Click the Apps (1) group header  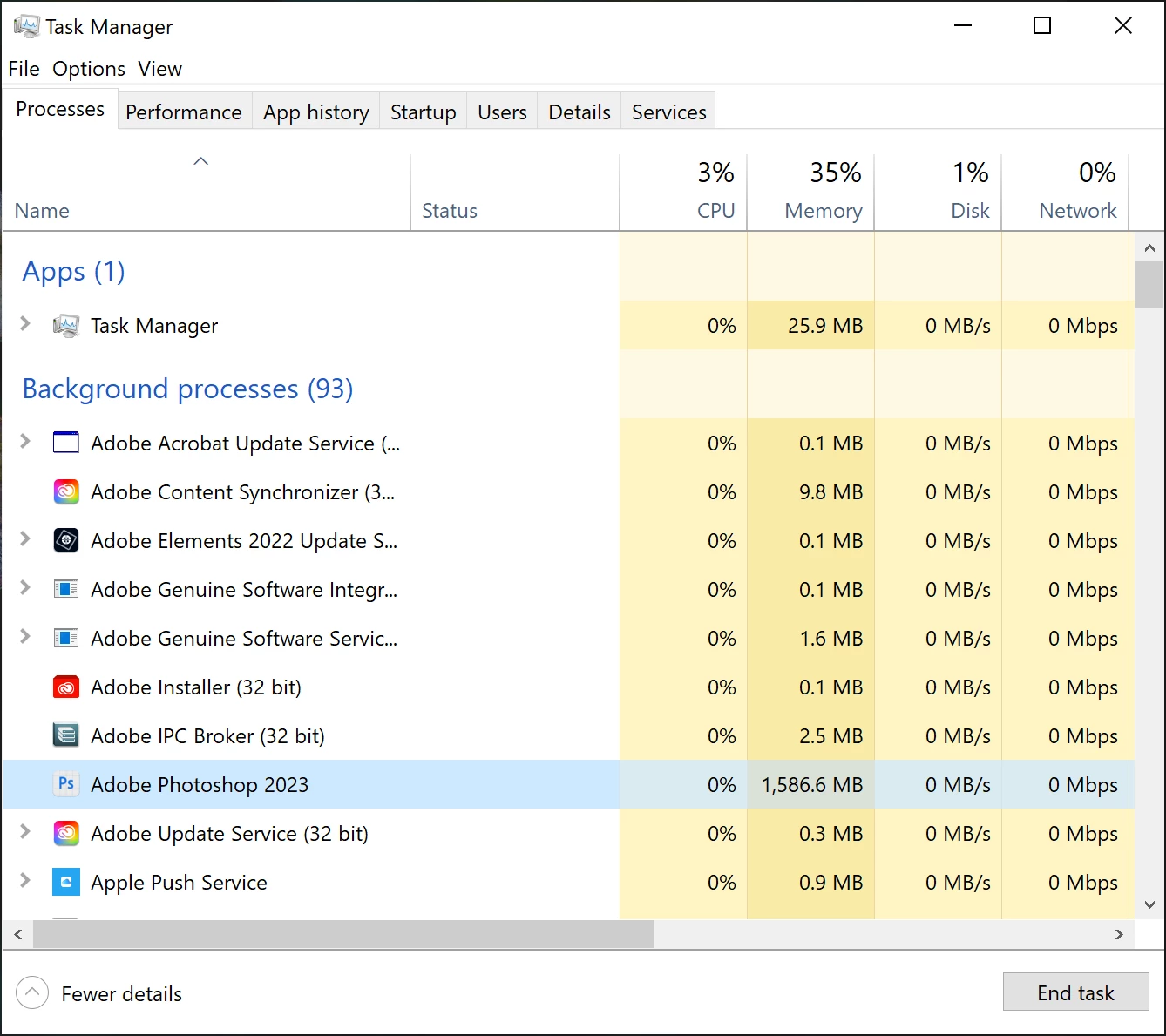[74, 272]
